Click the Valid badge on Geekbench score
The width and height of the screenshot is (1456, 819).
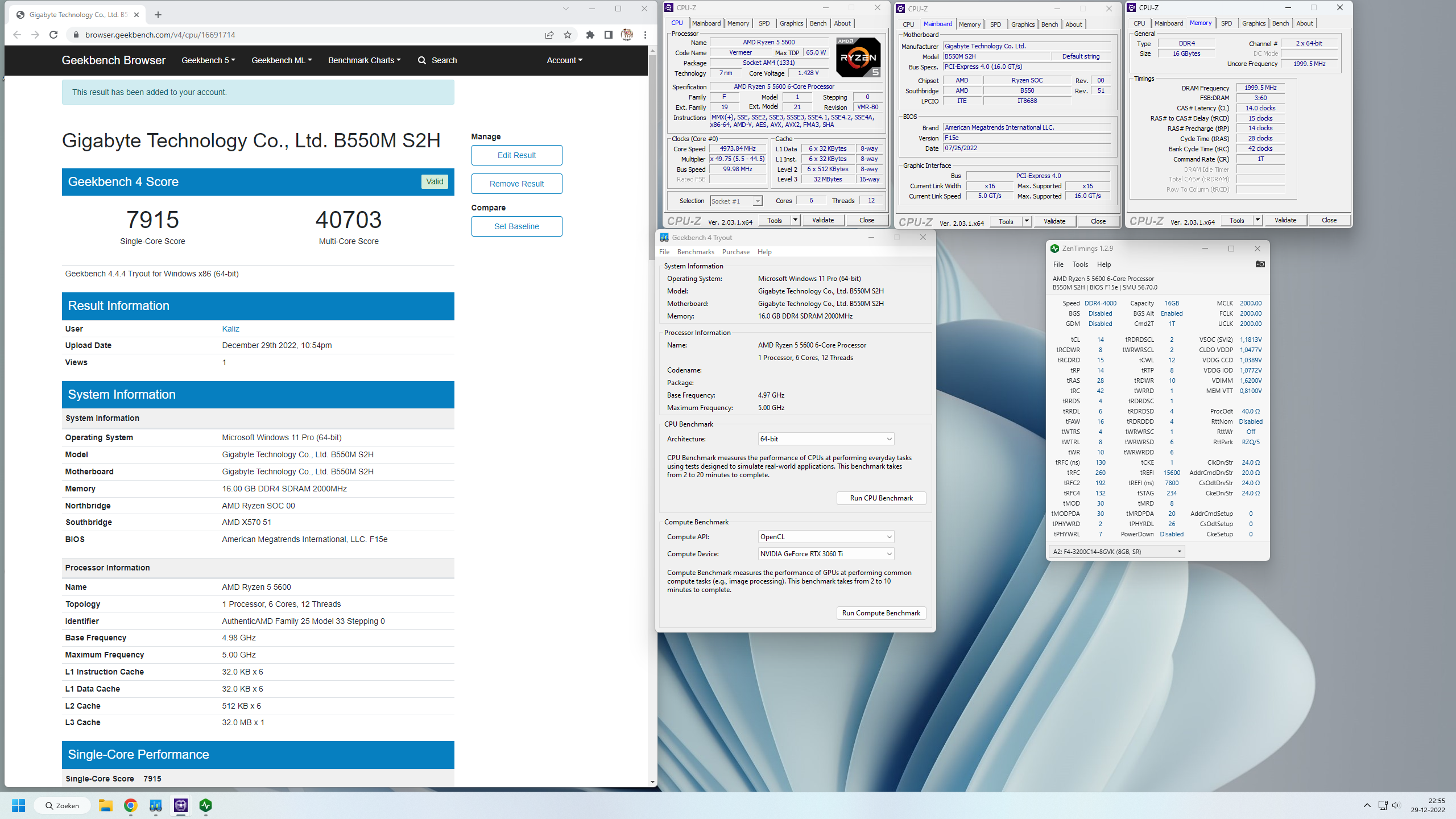click(435, 182)
